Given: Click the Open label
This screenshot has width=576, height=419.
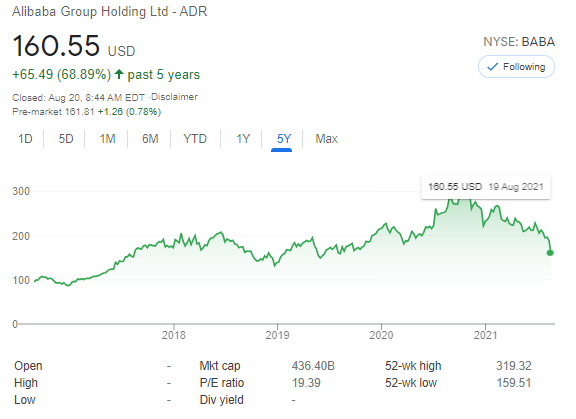Looking at the screenshot, I should click(28, 366).
